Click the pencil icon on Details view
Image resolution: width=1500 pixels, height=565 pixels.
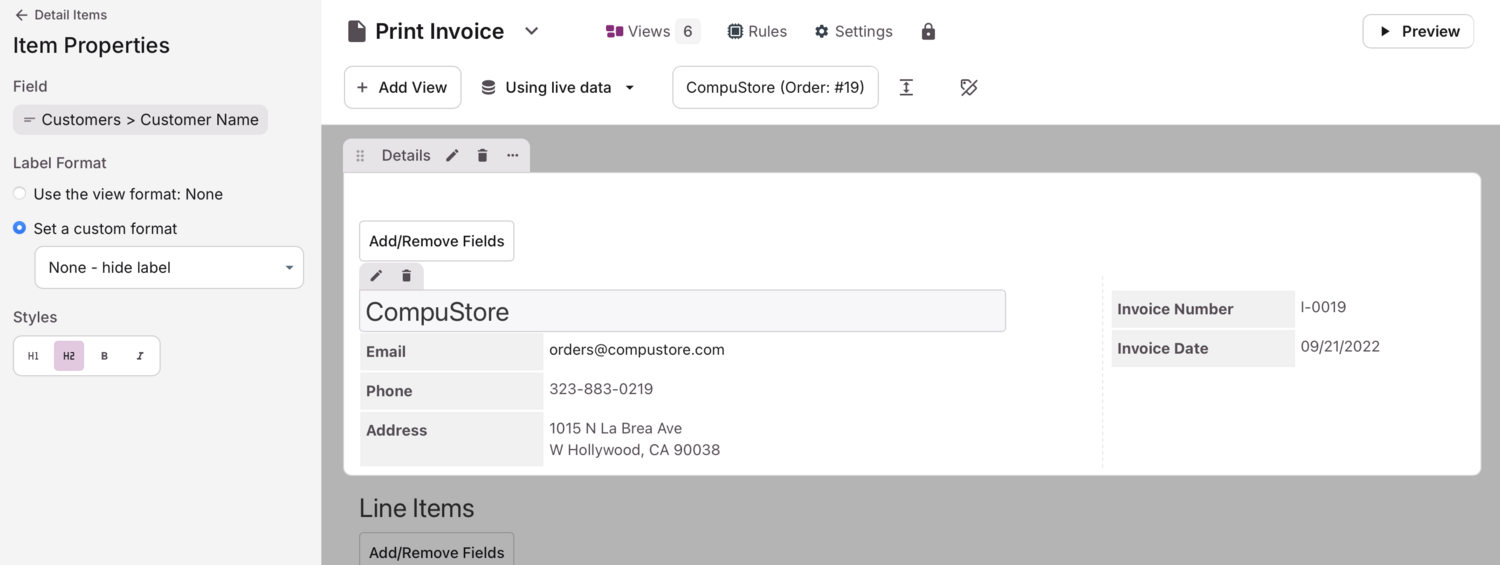coord(452,155)
